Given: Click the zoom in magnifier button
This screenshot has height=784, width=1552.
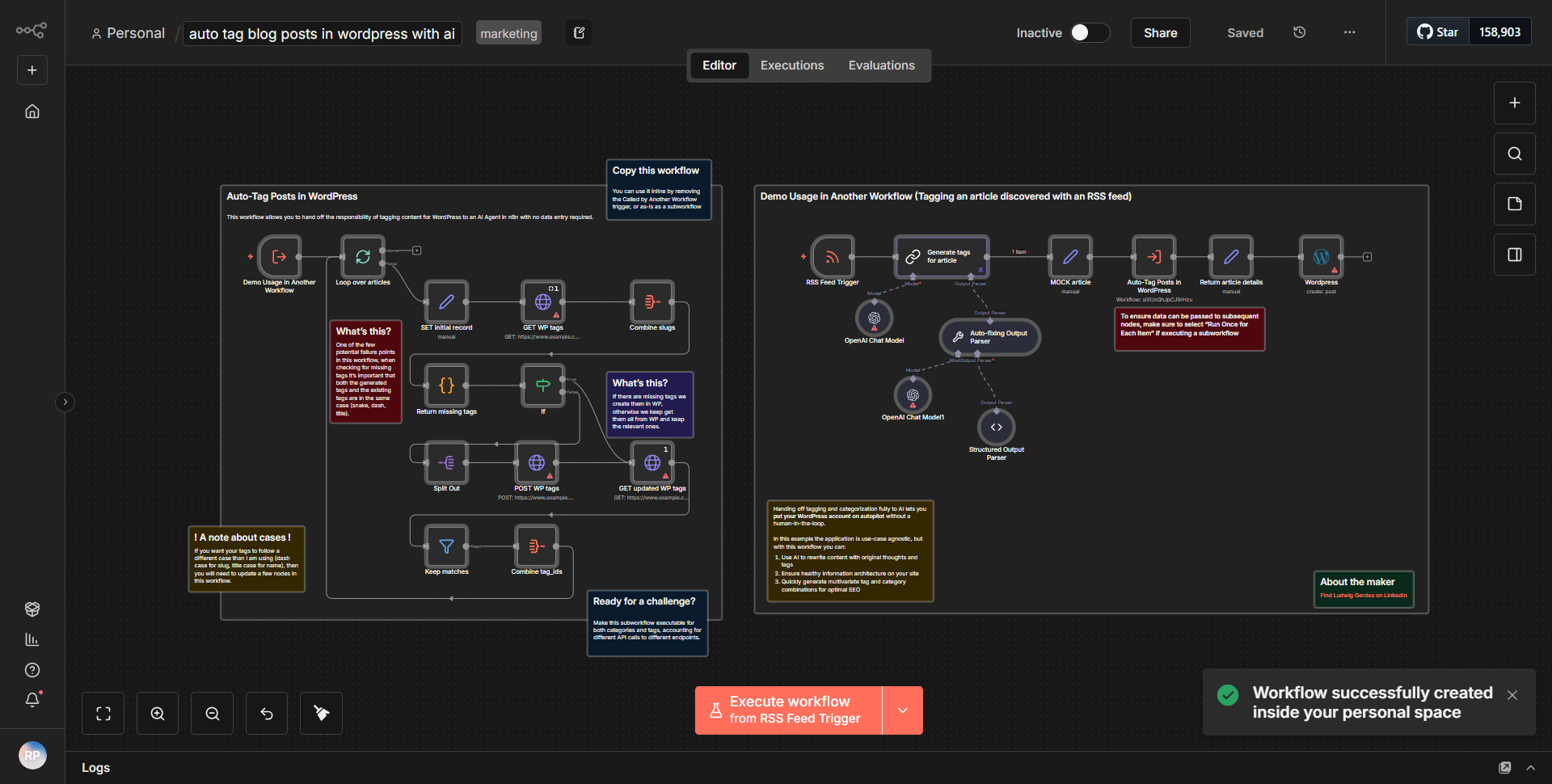Looking at the screenshot, I should coord(158,714).
